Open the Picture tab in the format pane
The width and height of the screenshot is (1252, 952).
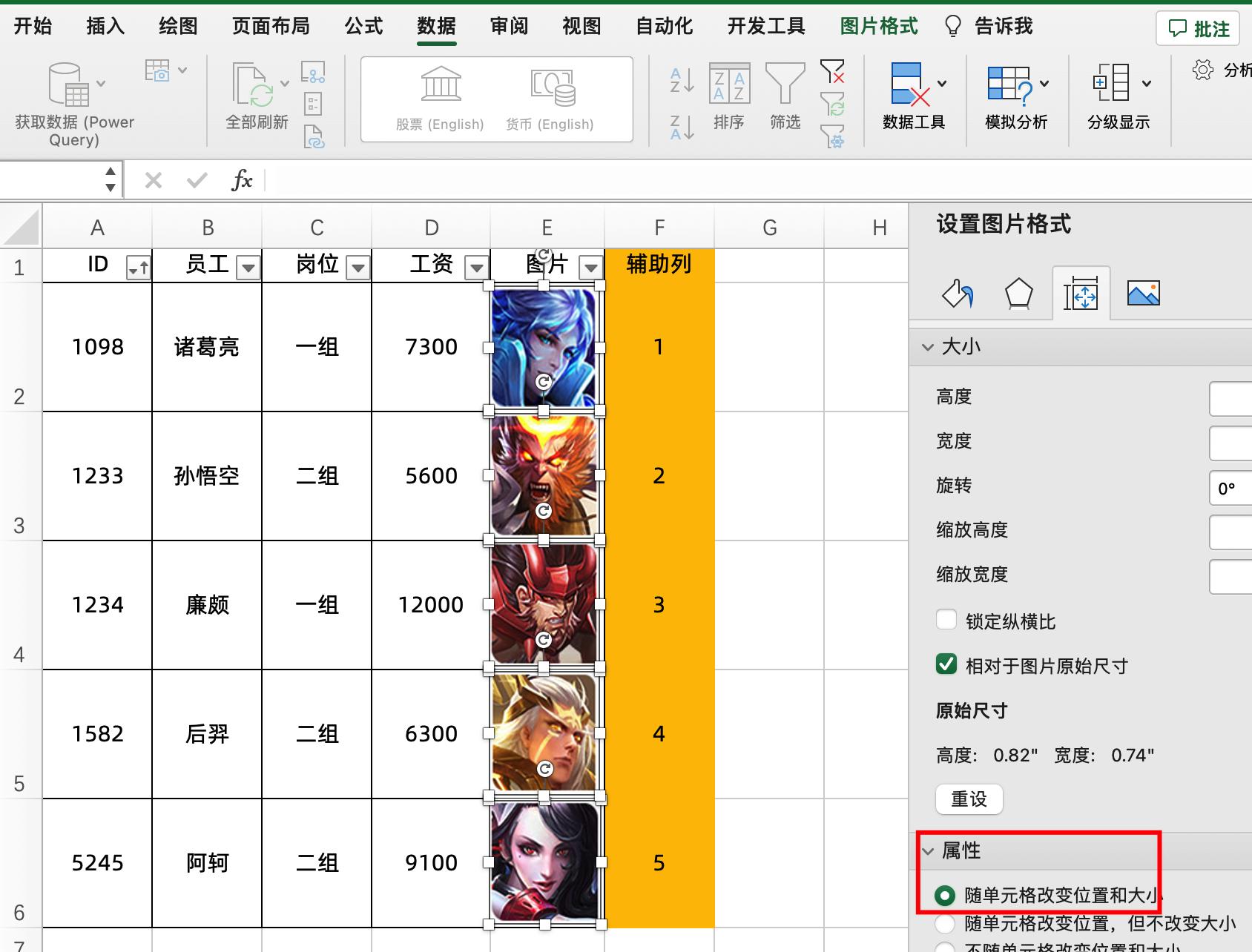click(x=1141, y=293)
